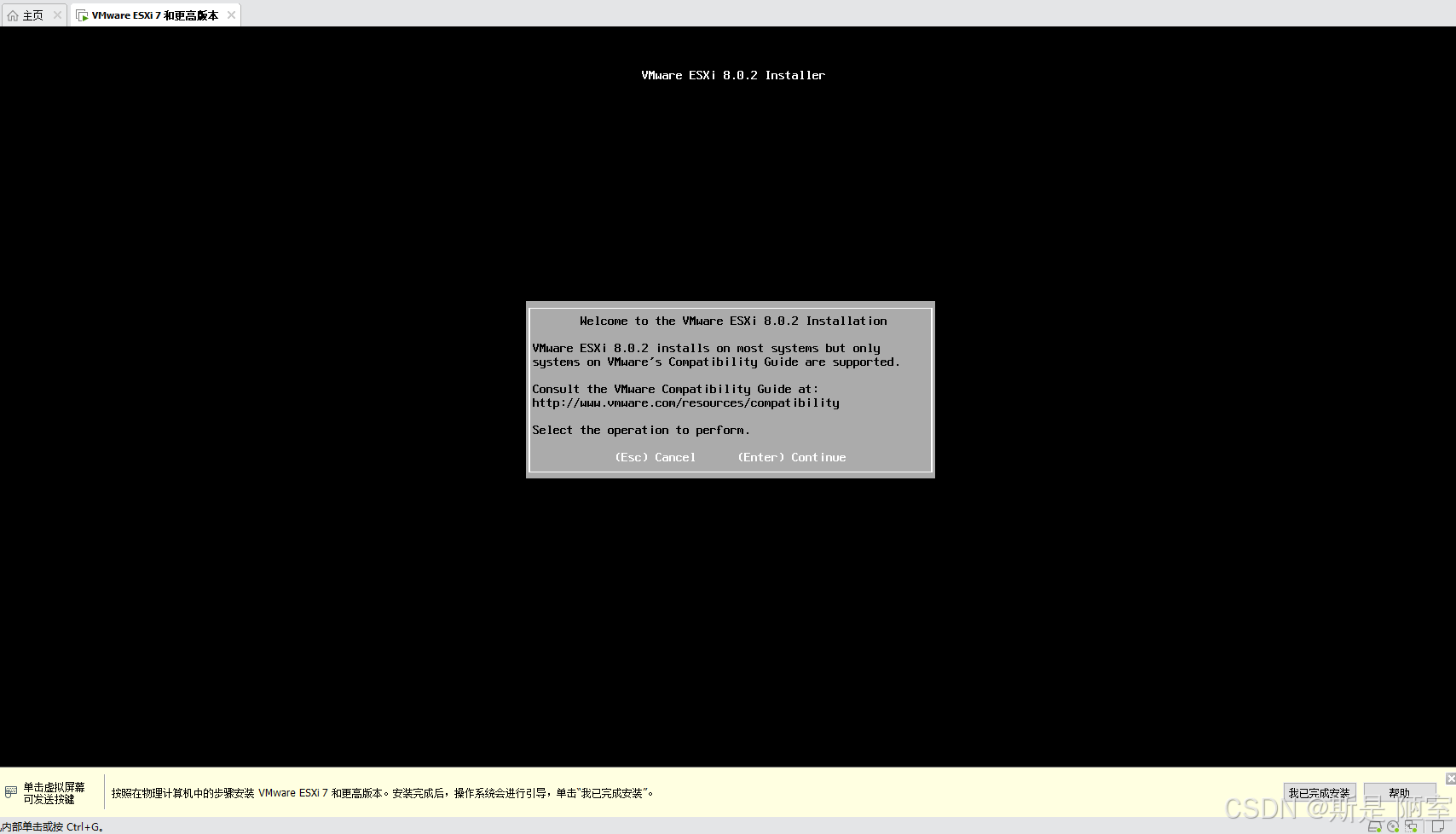Screen dimensions: 1456x834
Task: Click the network adapter status icon
Action: coord(1412,827)
